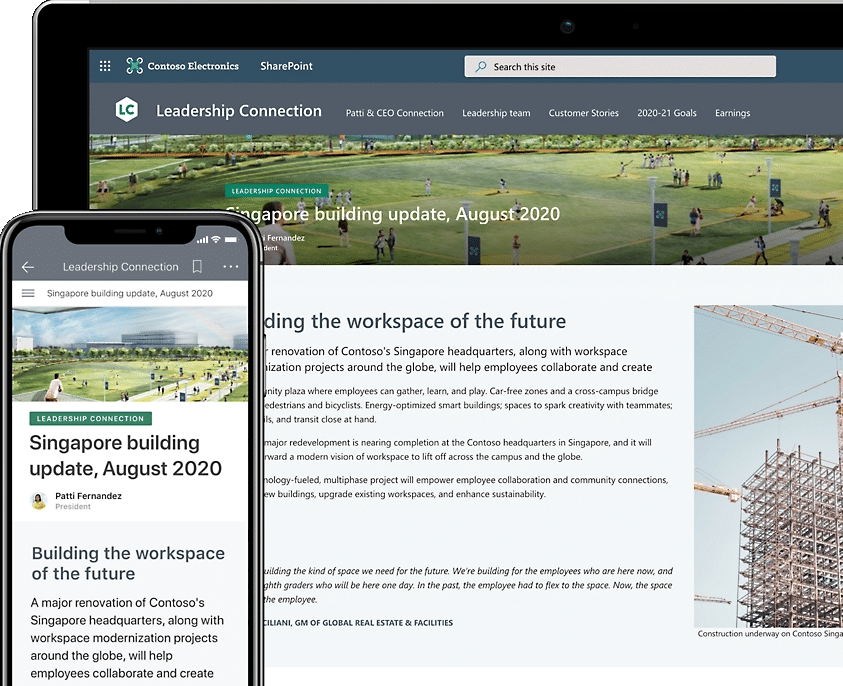843x686 pixels.
Task: Select the Leadership team navigation item
Action: 496,113
